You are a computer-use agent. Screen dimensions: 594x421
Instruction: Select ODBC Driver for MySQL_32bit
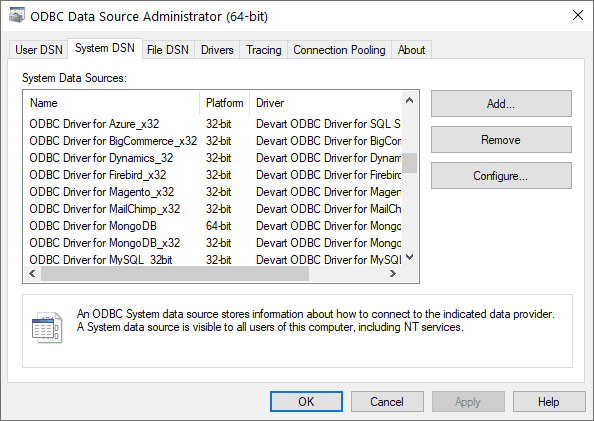(x=101, y=260)
